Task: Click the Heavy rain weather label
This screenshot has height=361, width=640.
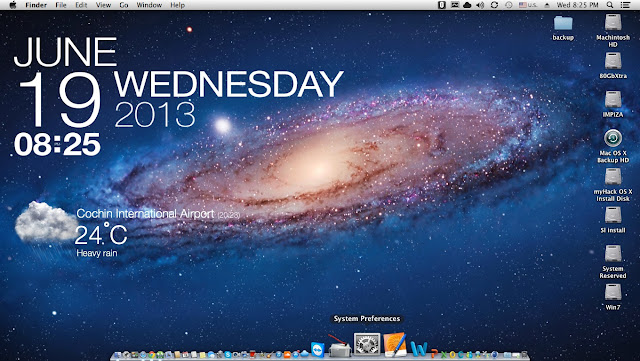Action: 97,253
